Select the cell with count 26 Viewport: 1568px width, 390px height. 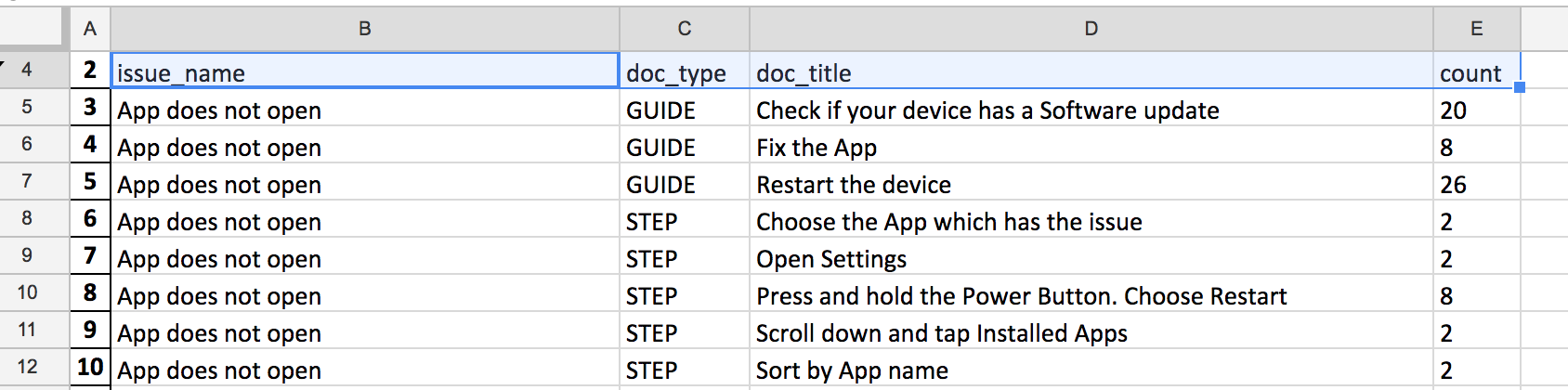(1476, 184)
